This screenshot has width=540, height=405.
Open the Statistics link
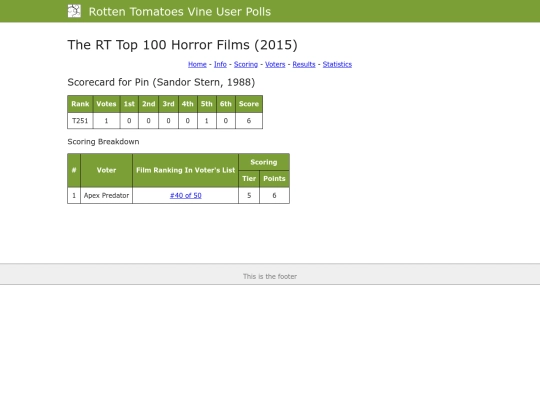[337, 64]
